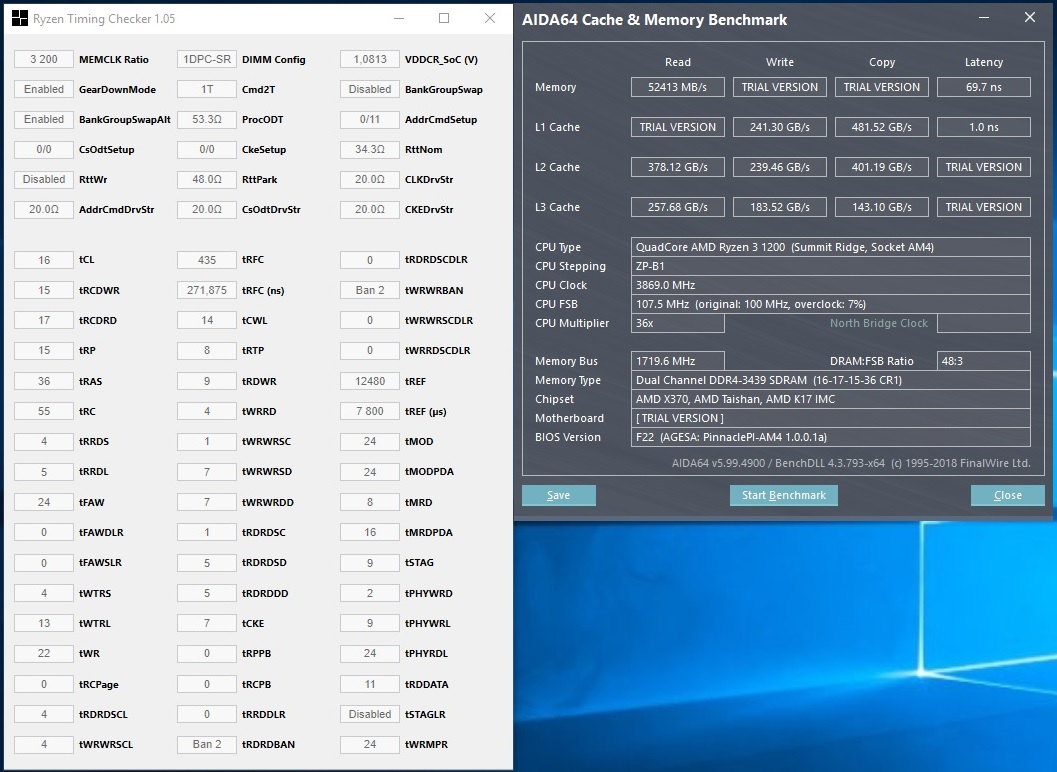
Task: Close the Ryzen Timing Checker window
Action: [490, 18]
